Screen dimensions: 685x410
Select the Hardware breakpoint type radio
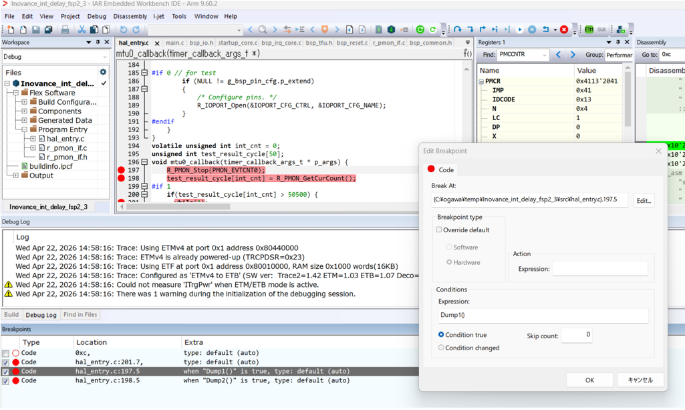point(449,262)
